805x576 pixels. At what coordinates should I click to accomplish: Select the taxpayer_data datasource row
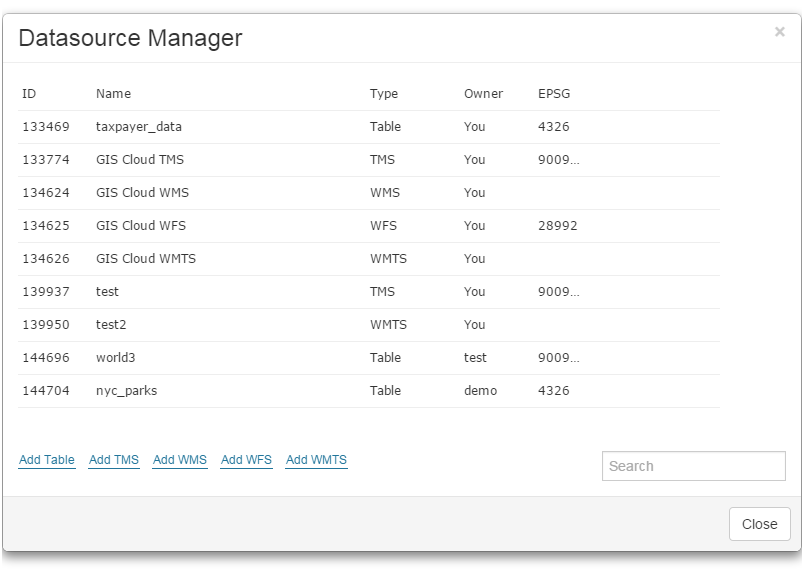click(300, 126)
